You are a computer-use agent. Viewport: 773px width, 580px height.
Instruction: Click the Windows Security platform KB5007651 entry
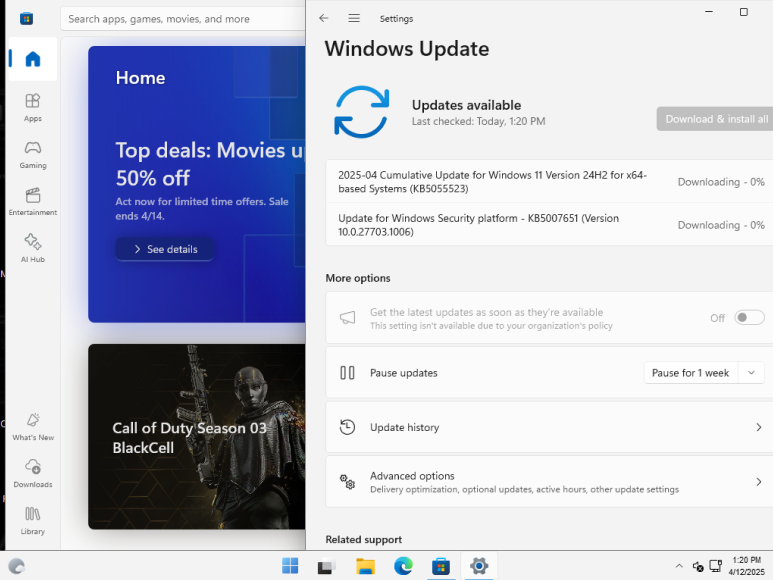pos(549,225)
